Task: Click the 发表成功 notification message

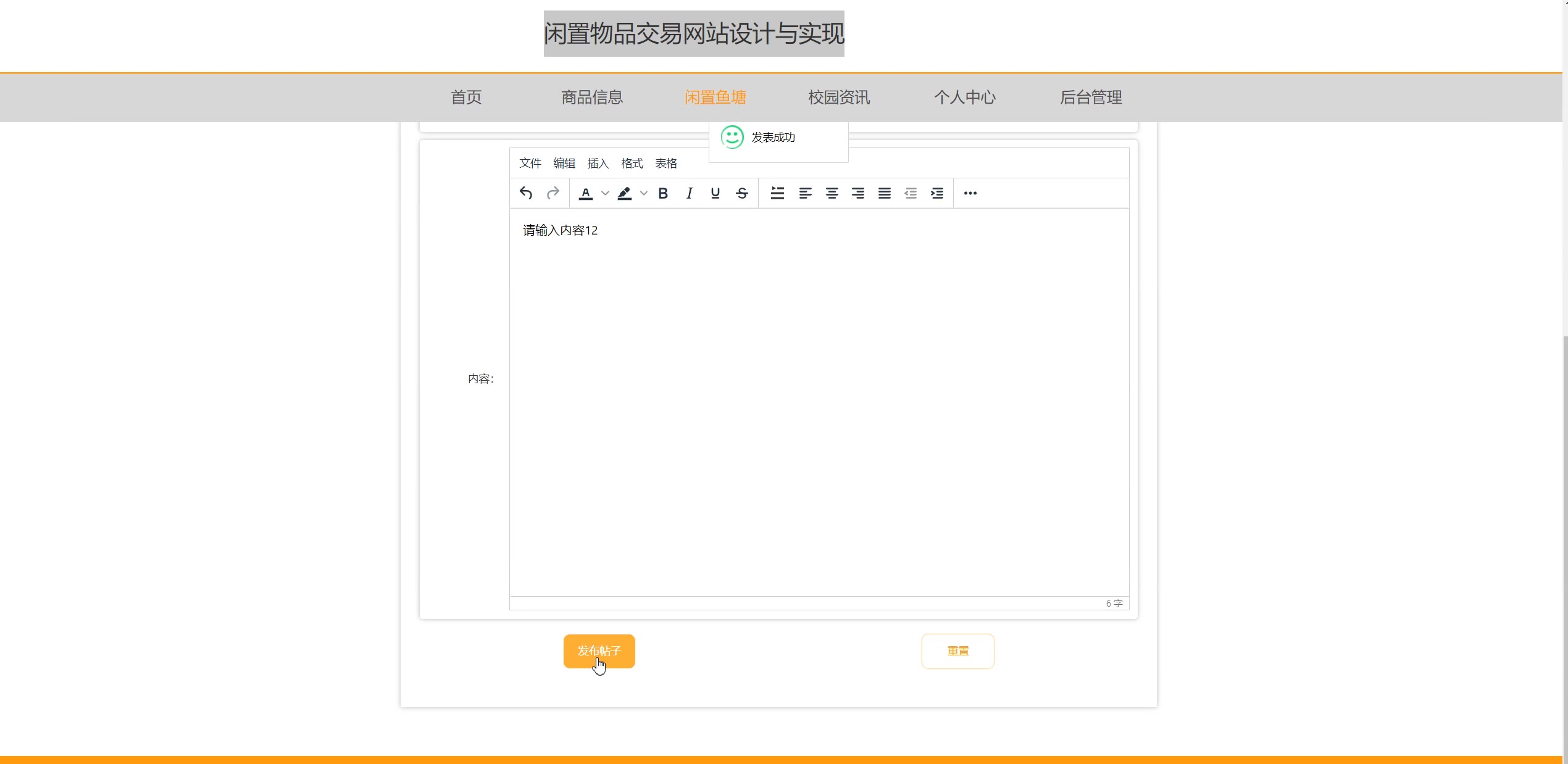Action: coord(773,138)
